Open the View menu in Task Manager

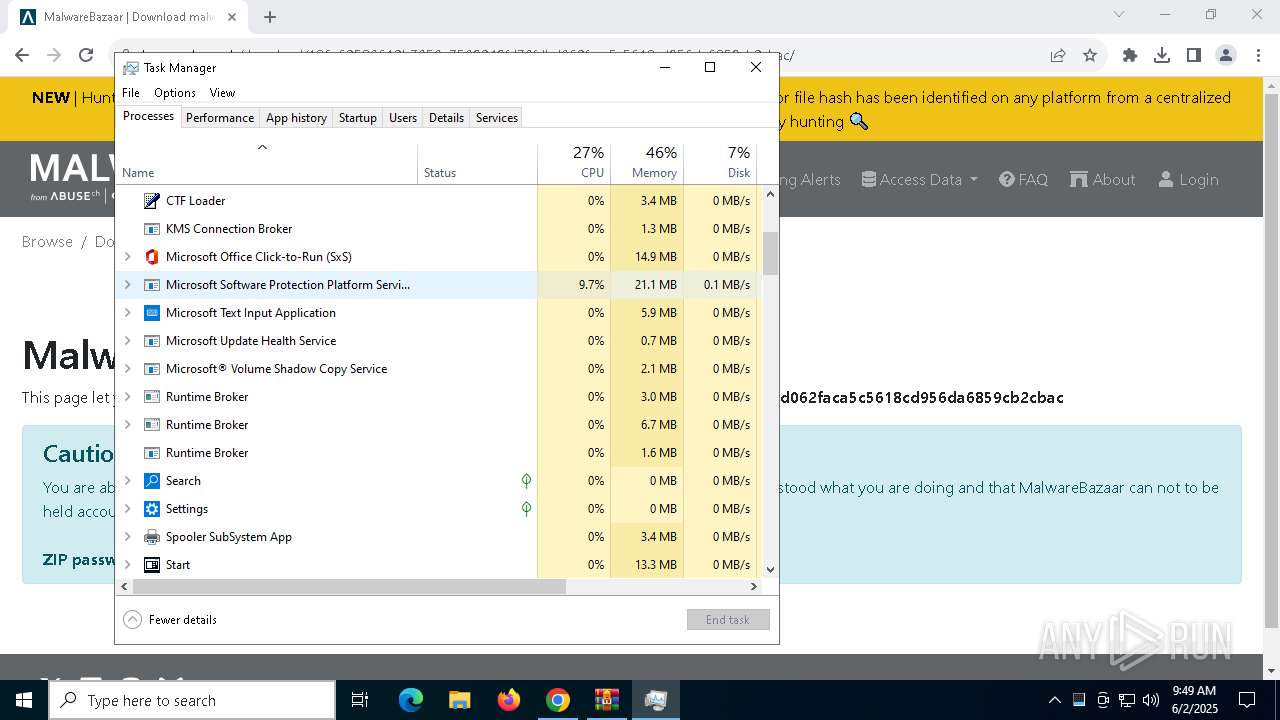tap(222, 93)
